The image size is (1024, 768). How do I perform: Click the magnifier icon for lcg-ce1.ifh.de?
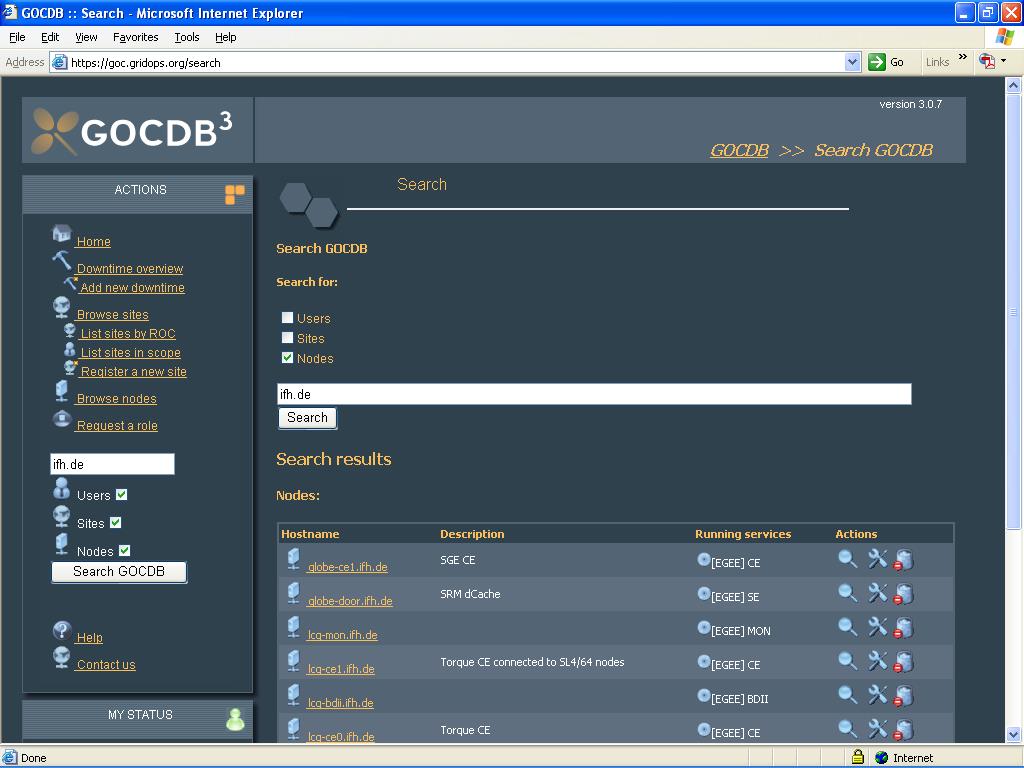click(848, 661)
